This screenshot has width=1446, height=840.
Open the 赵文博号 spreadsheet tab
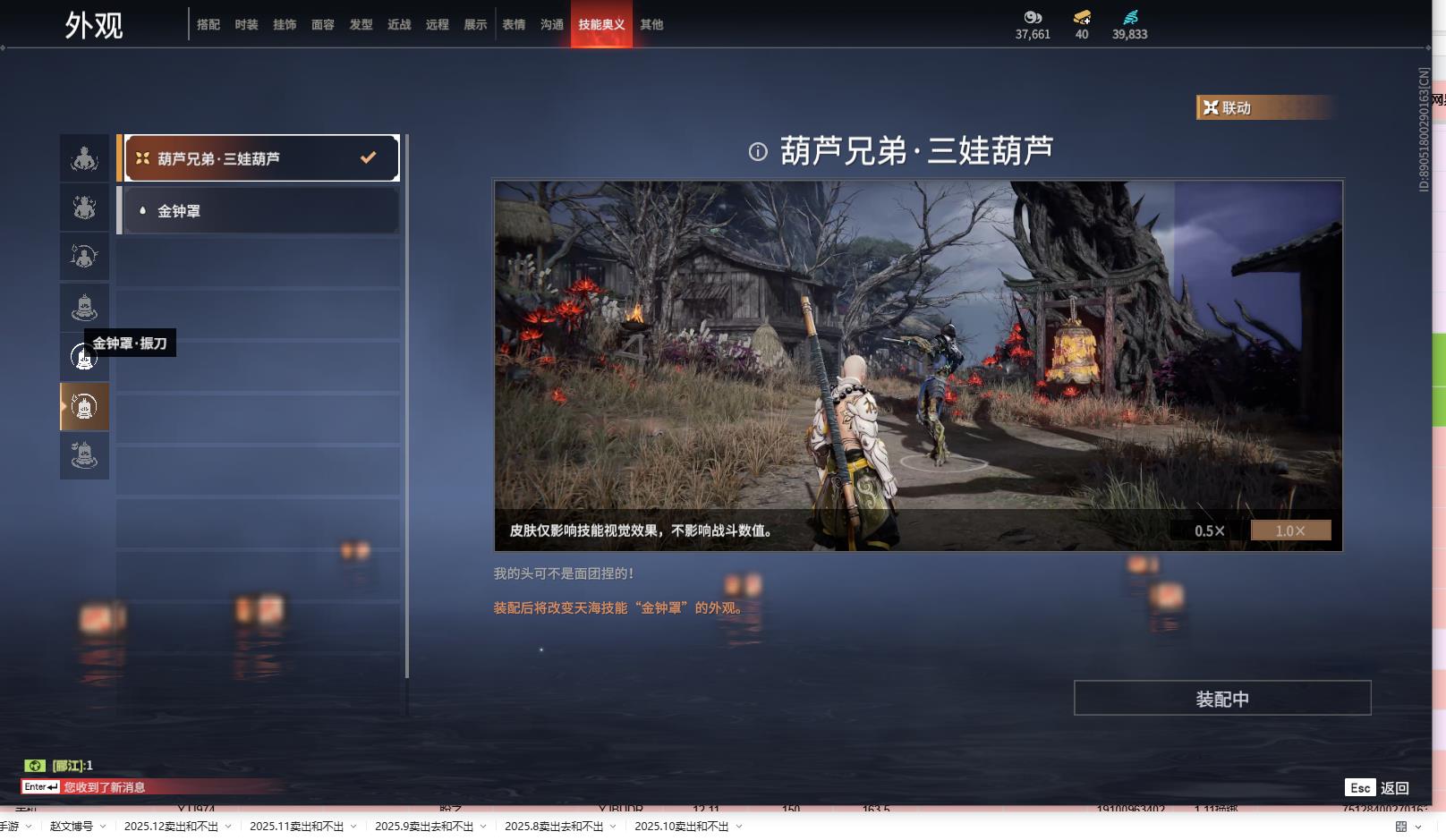tap(72, 827)
